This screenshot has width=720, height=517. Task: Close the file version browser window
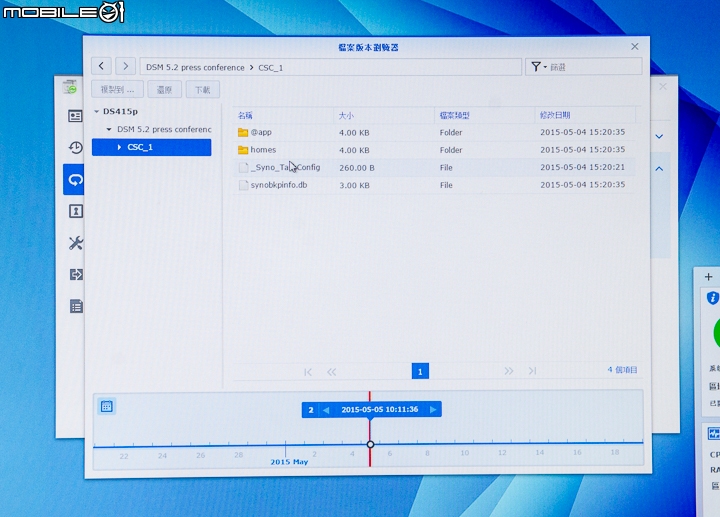pyautogui.click(x=635, y=46)
